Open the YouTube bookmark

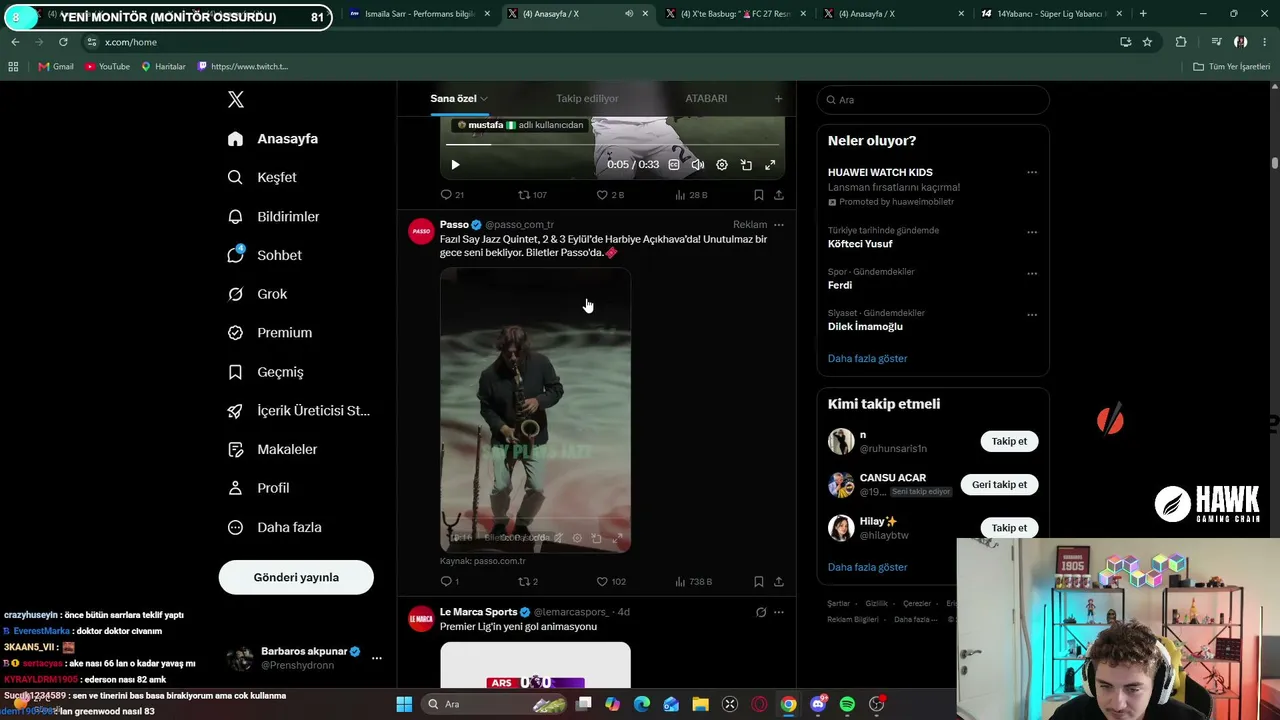(107, 67)
